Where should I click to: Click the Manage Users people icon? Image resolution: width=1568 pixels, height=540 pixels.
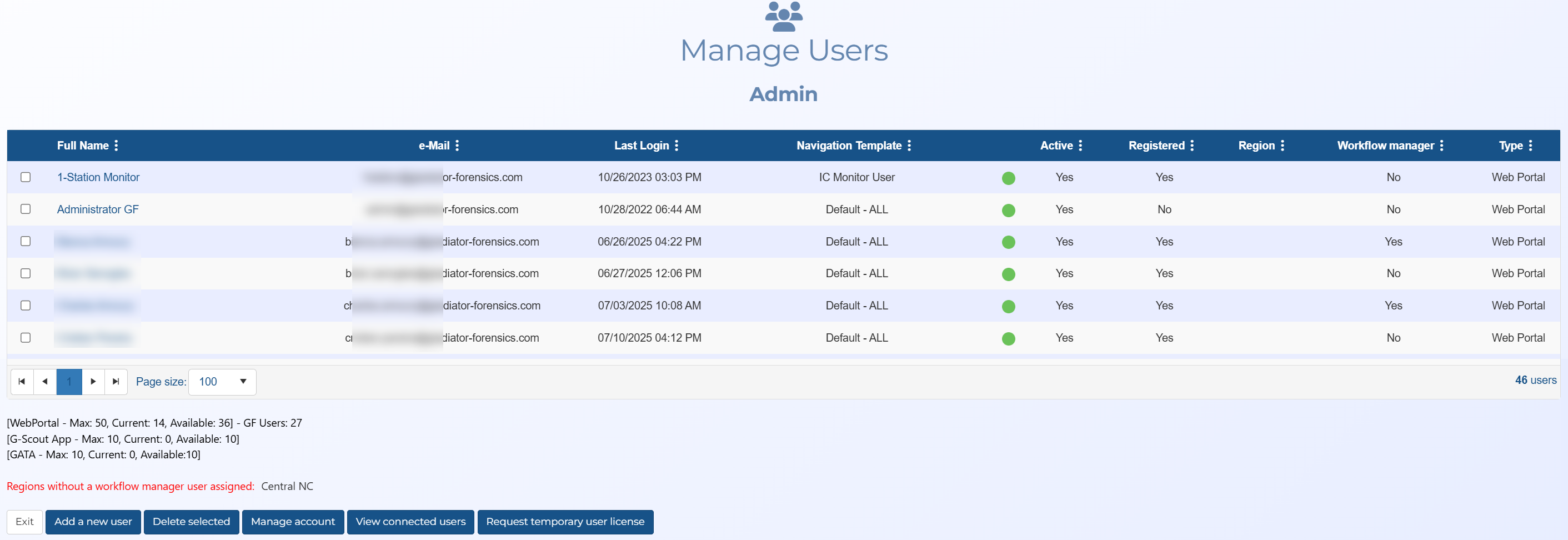point(784,17)
